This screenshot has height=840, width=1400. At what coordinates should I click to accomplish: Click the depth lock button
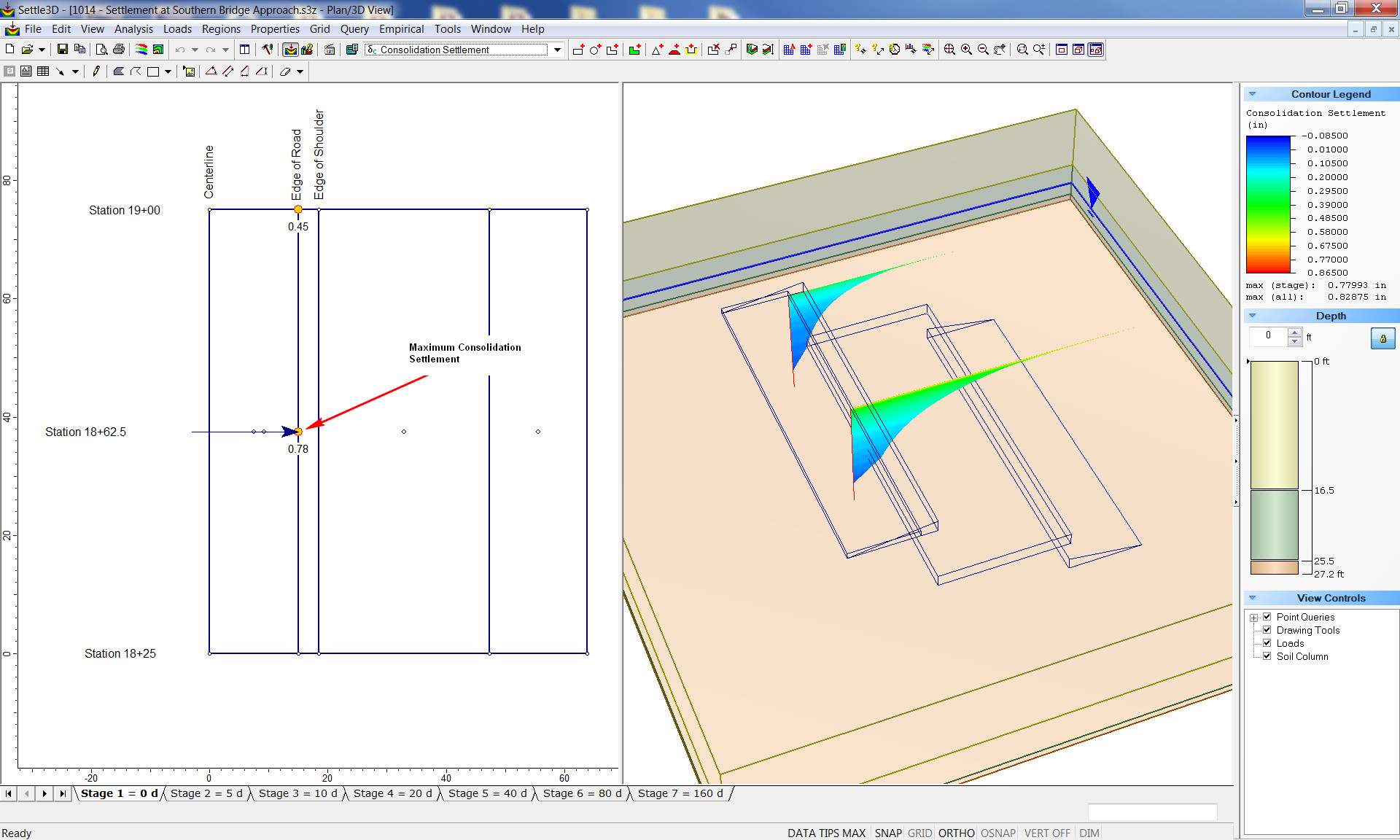click(1382, 338)
